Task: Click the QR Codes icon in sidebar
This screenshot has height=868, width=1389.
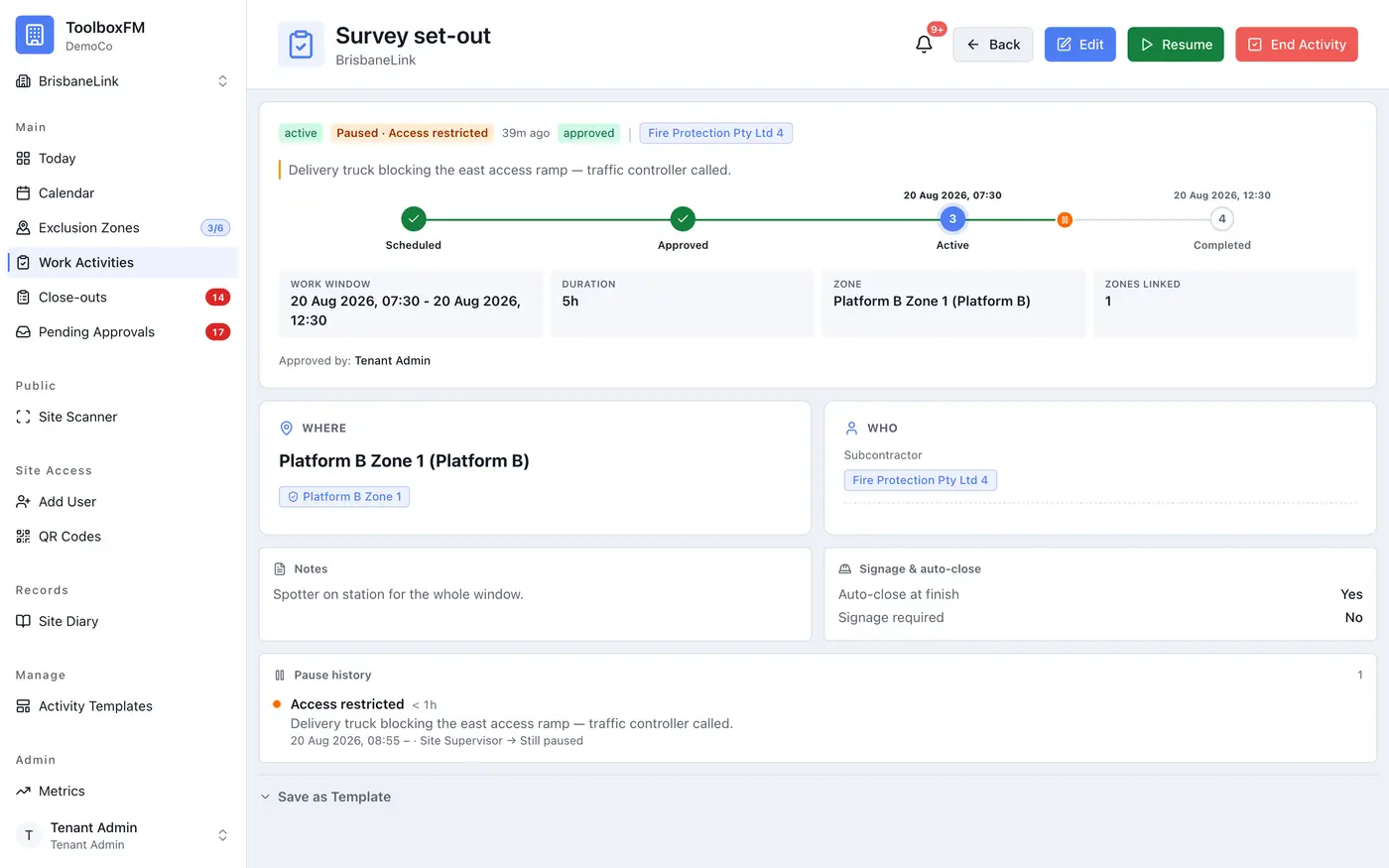Action: pyautogui.click(x=24, y=537)
